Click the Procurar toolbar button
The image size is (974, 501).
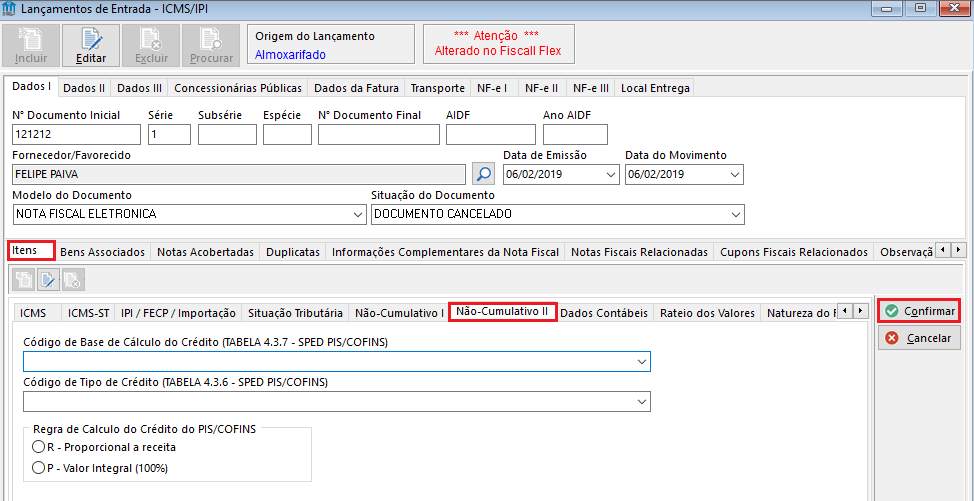click(211, 46)
